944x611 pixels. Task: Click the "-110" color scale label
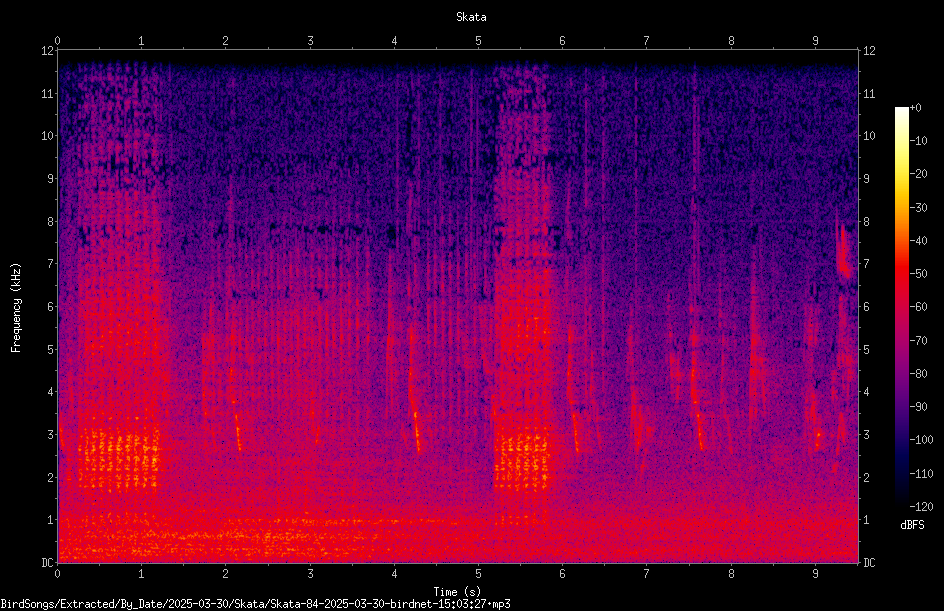pos(922,474)
